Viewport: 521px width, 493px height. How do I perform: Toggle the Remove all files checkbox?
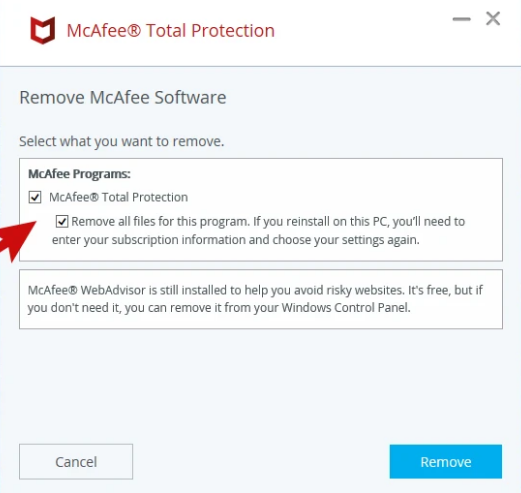pyautogui.click(x=62, y=221)
